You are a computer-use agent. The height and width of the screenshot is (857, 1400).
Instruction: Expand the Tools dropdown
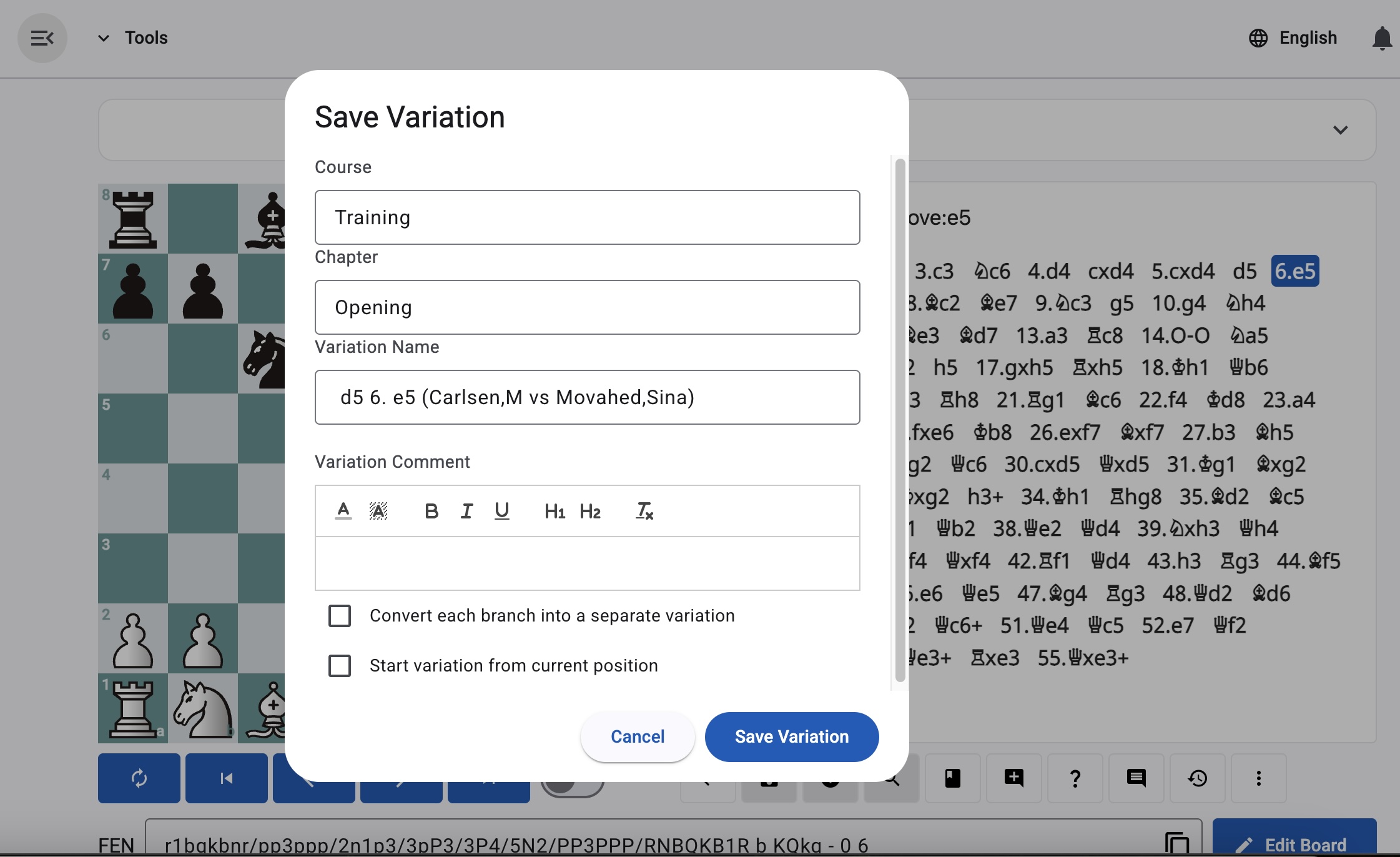(x=103, y=37)
